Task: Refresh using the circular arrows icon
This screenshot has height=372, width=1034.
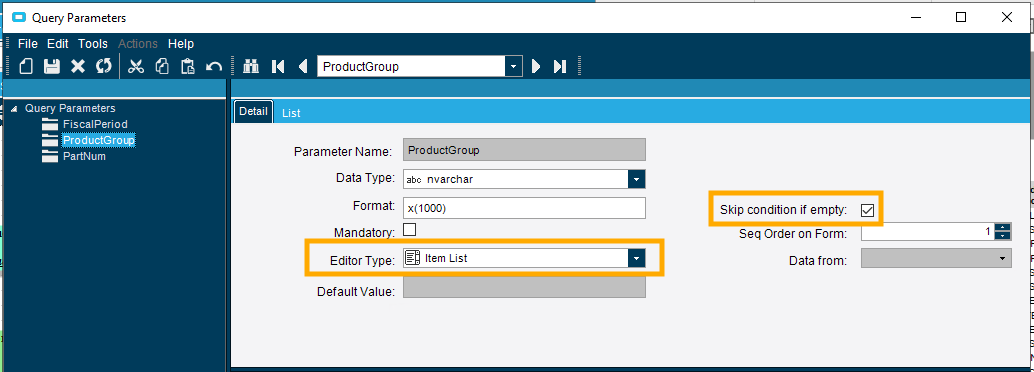Action: pos(104,66)
